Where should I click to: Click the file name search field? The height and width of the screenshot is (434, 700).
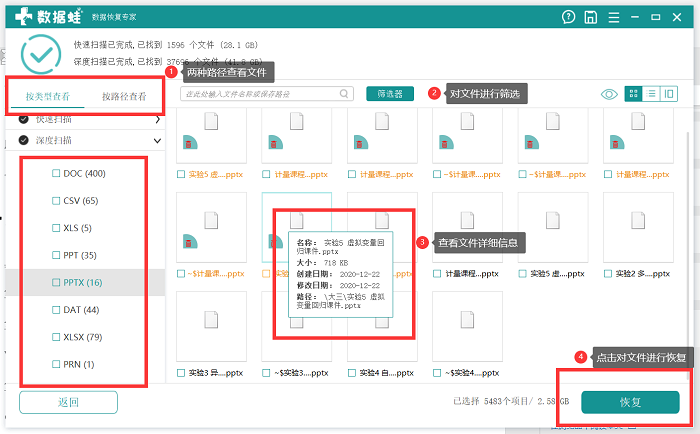coord(267,94)
